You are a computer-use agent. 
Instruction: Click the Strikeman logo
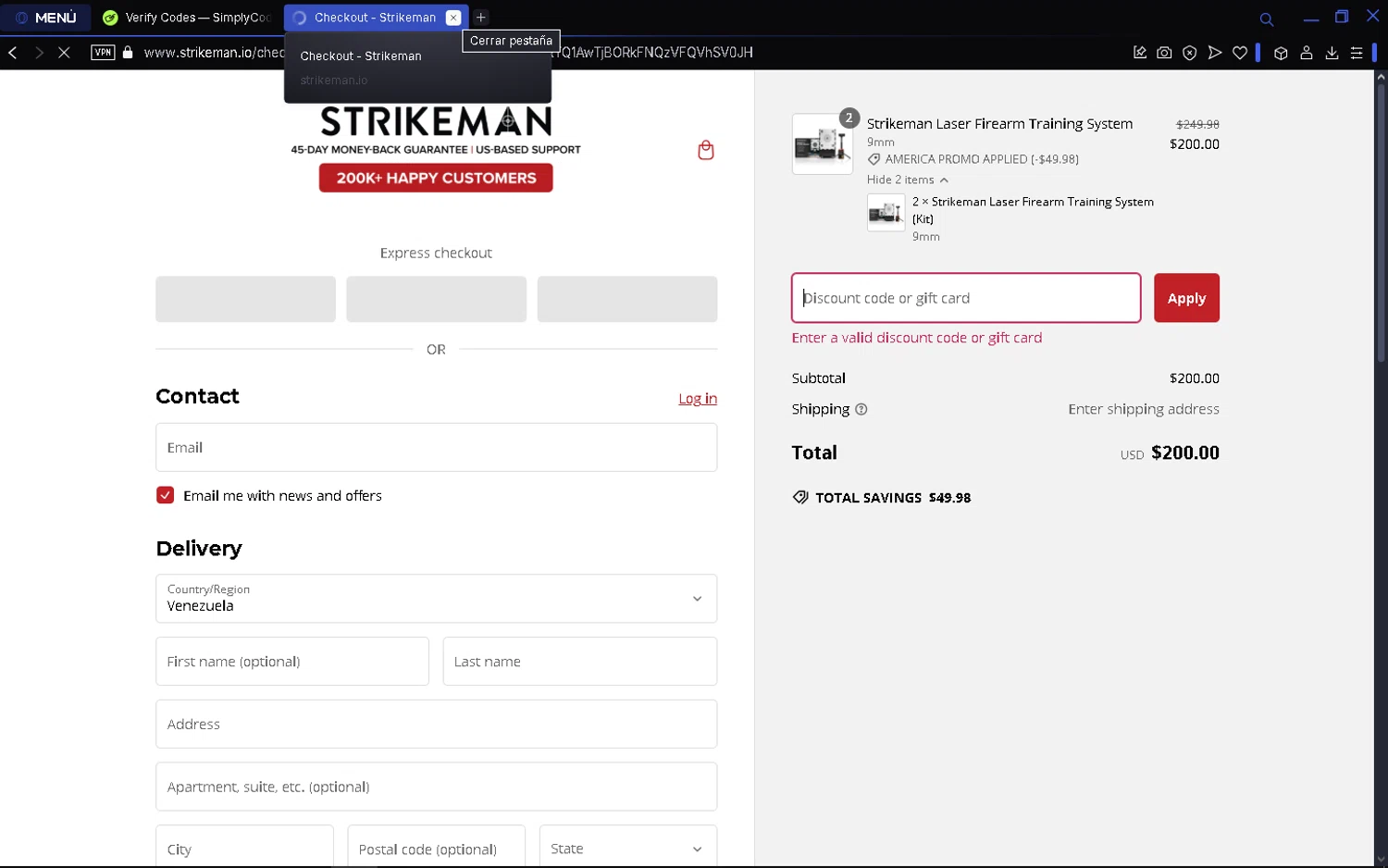point(436,121)
